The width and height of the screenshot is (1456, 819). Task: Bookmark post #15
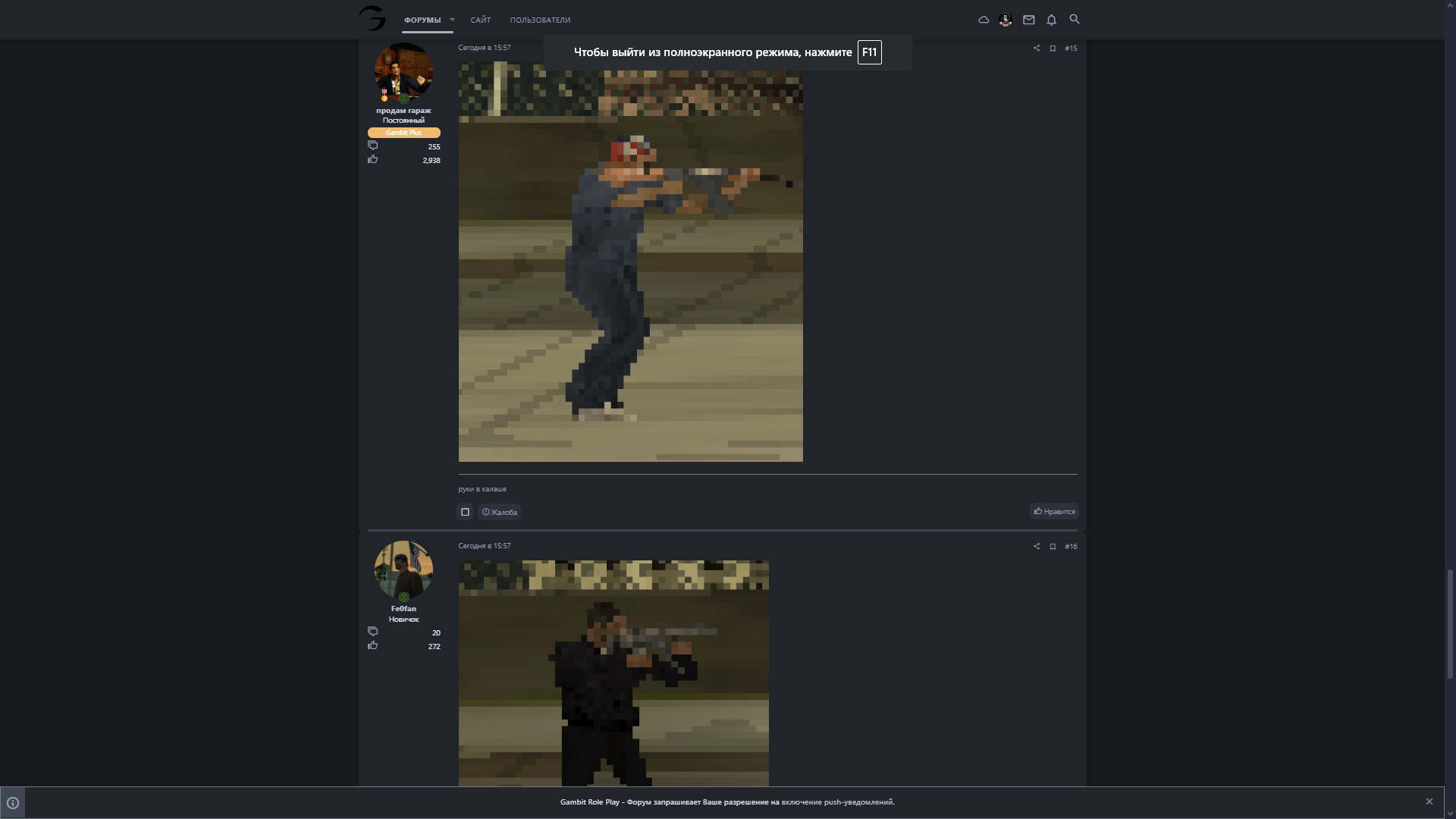pos(1053,49)
